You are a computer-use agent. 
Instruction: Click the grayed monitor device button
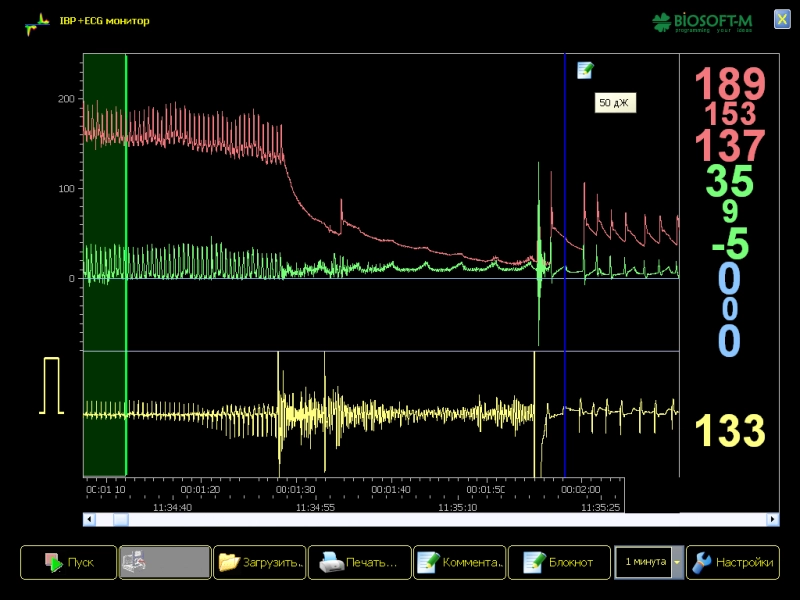point(164,562)
